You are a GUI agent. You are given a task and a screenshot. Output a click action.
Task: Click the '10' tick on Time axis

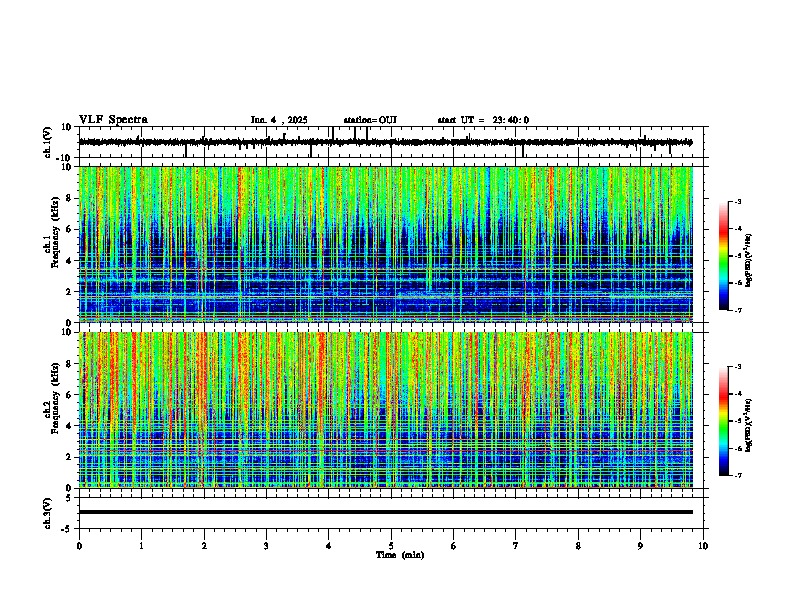(x=703, y=546)
